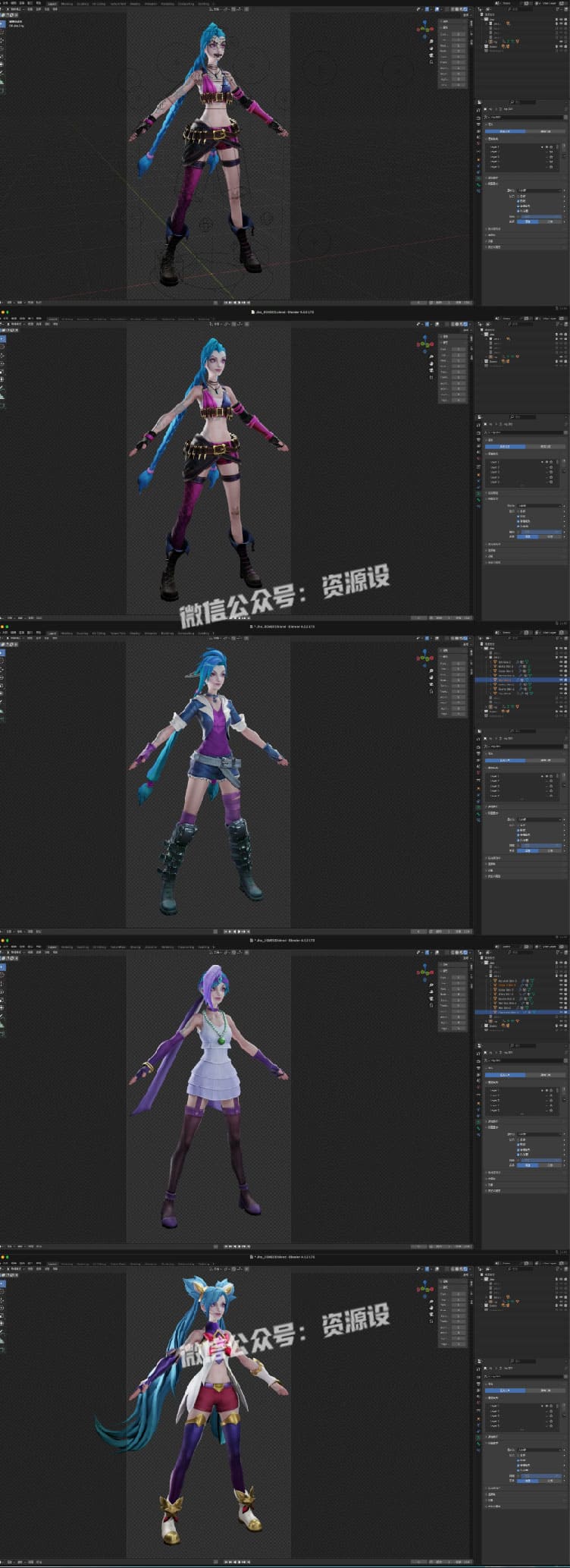Open Layout workspace tab in the topmost Blender window
Screen dimensions: 570x1568
[x=52, y=4]
